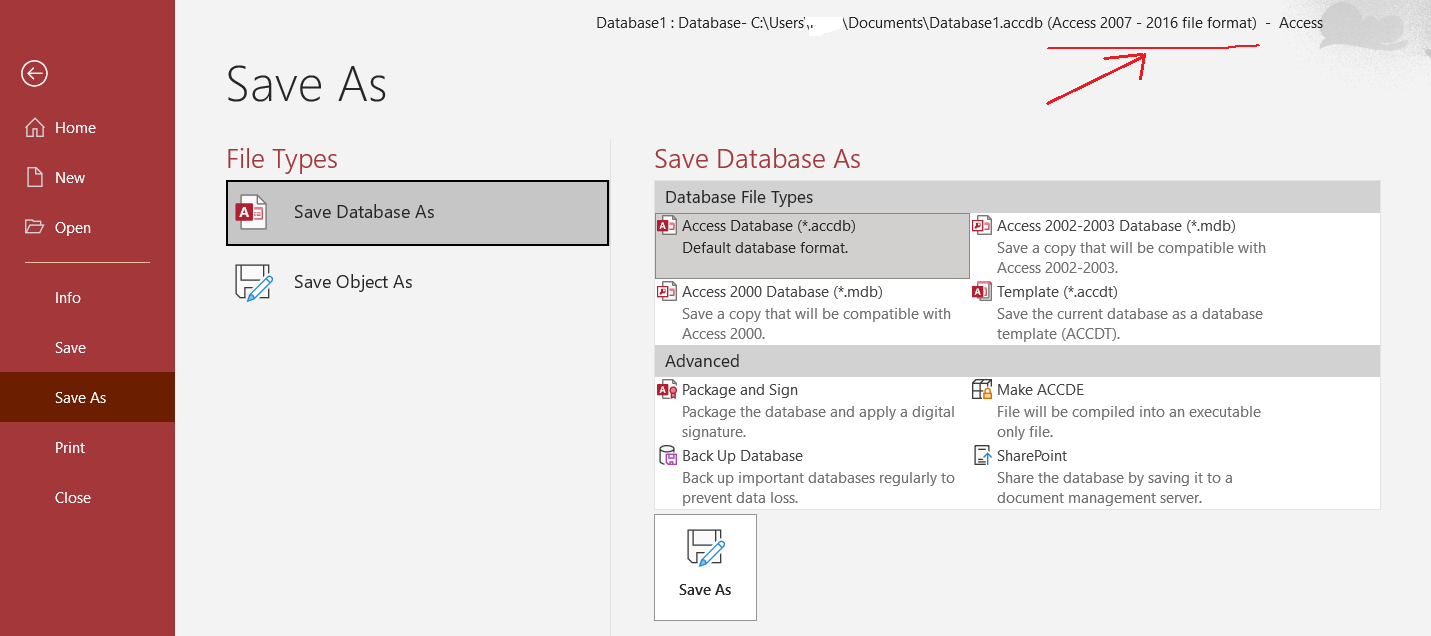Screen dimensions: 1431x636
Task: Click the Save Object As icon
Action: [x=253, y=283]
